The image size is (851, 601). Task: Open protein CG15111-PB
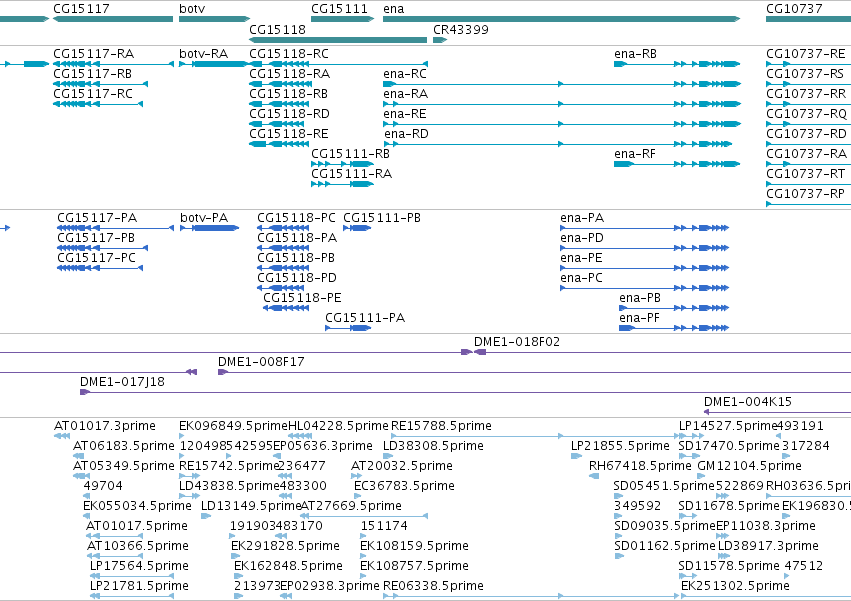tap(382, 218)
